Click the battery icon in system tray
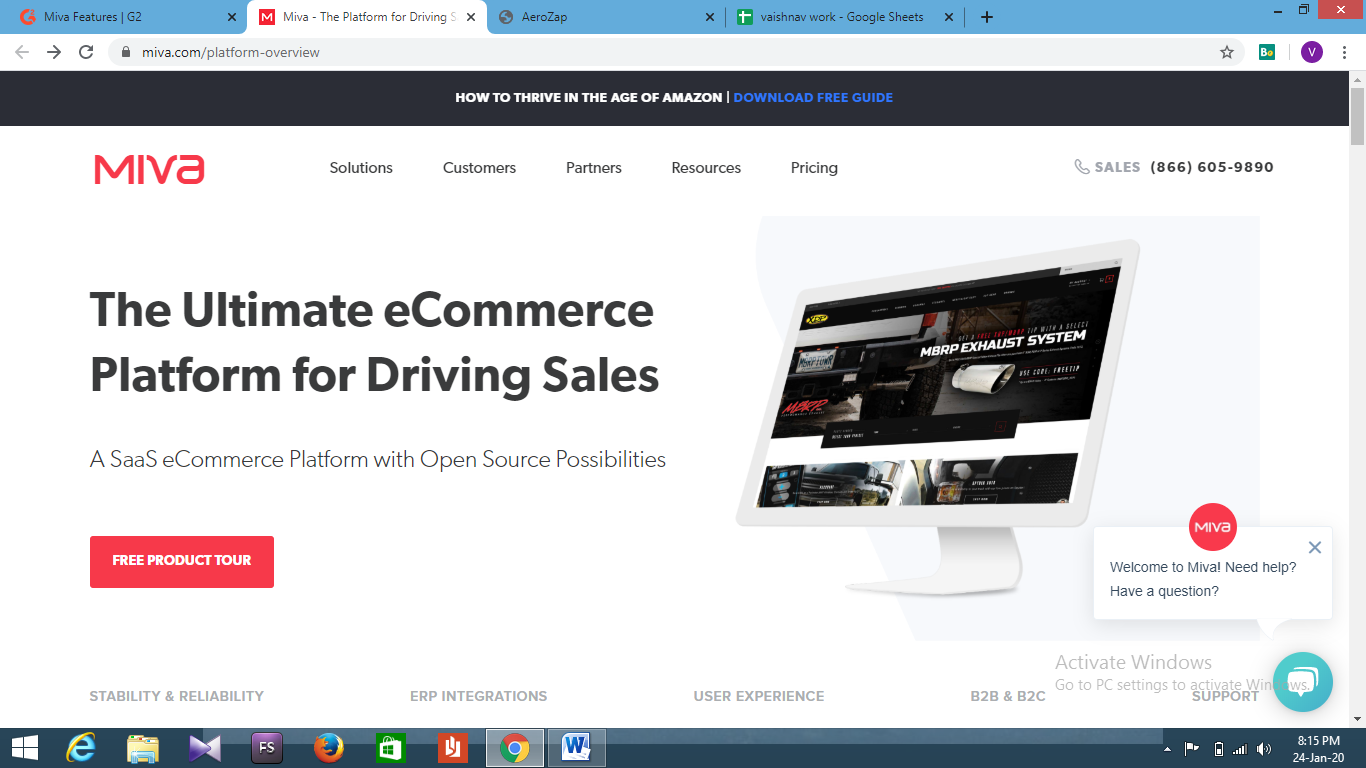This screenshot has width=1366, height=768. (1218, 749)
